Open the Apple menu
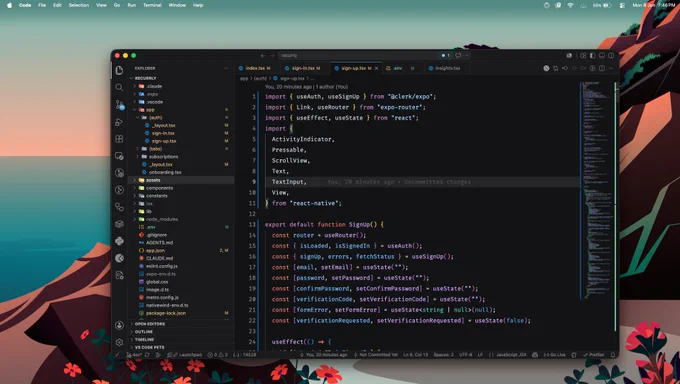Screen dimensions: 680x384 click(10, 5)
